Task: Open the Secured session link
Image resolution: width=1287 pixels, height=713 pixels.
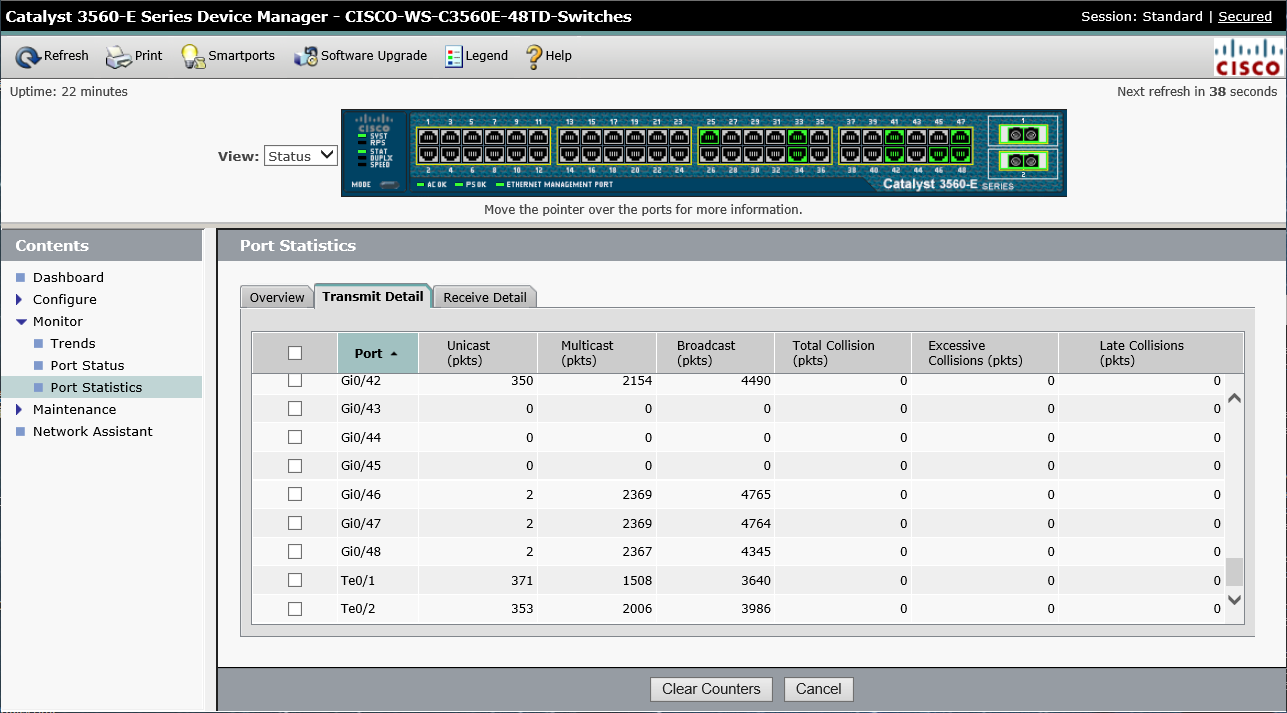Action: tap(1244, 16)
